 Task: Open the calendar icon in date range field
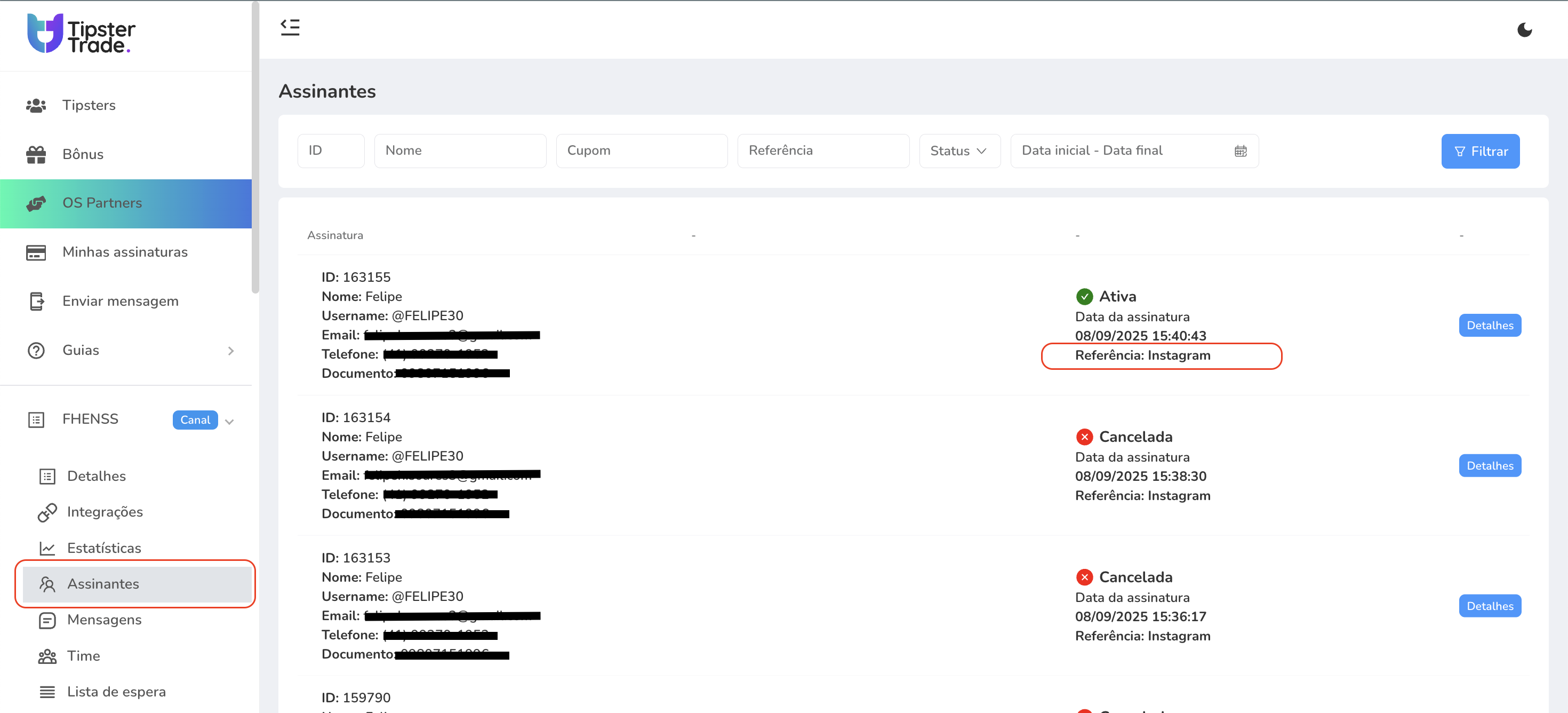1241,151
